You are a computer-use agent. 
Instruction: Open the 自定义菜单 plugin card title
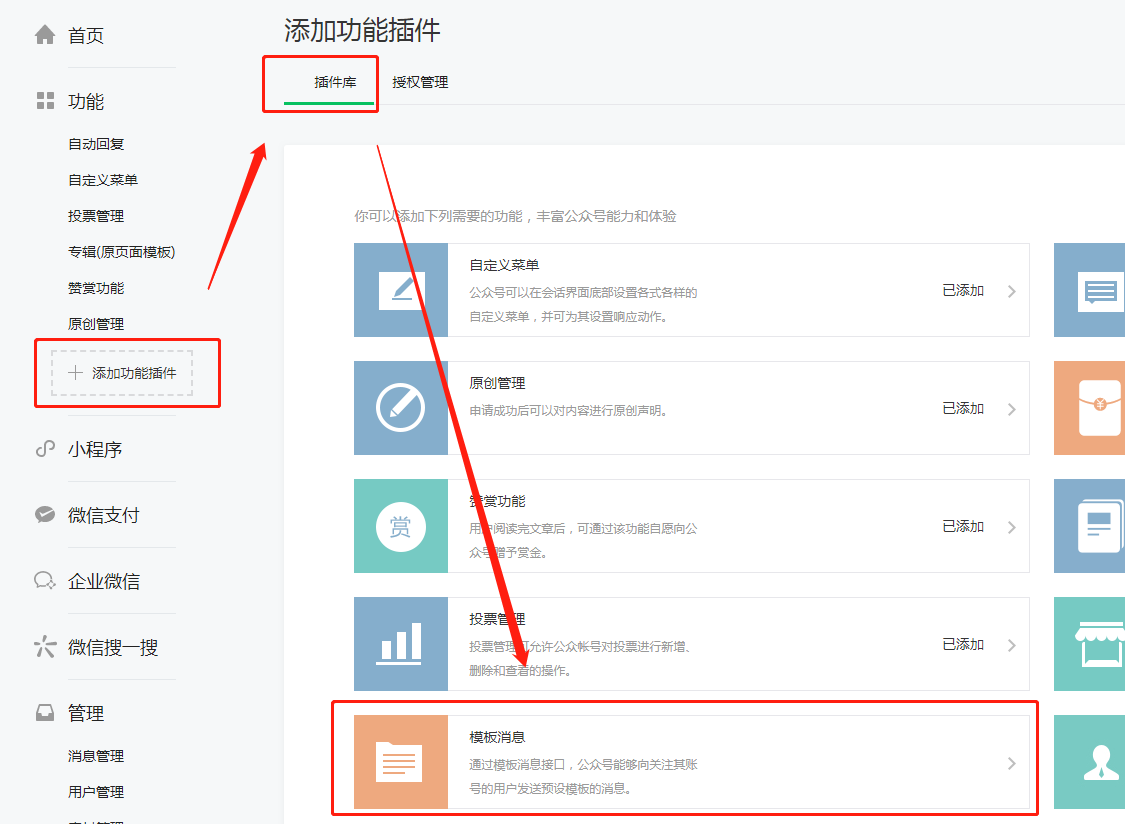click(504, 265)
